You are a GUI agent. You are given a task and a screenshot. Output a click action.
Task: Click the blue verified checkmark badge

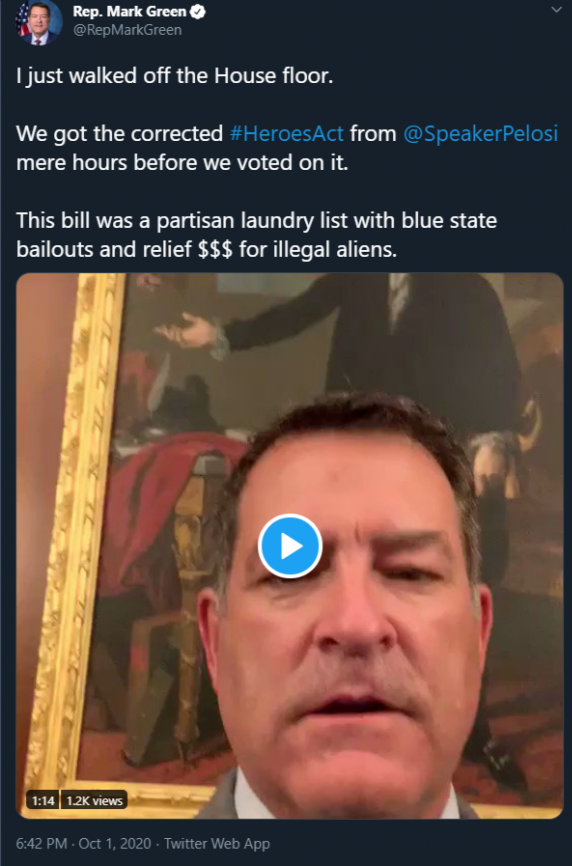(198, 12)
